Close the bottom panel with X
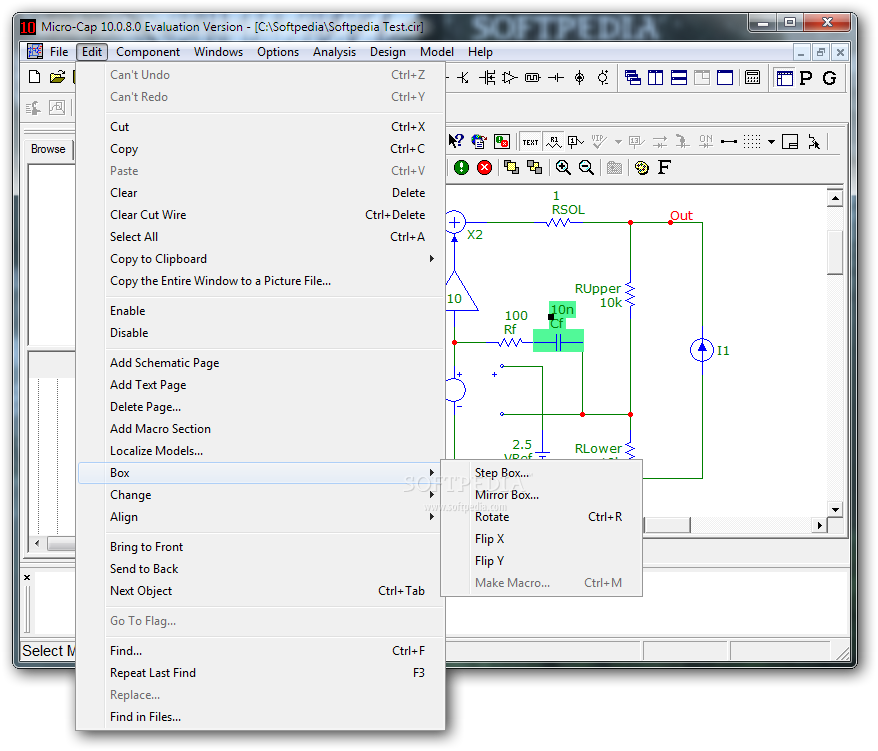This screenshot has height=751, width=878. pos(27,577)
